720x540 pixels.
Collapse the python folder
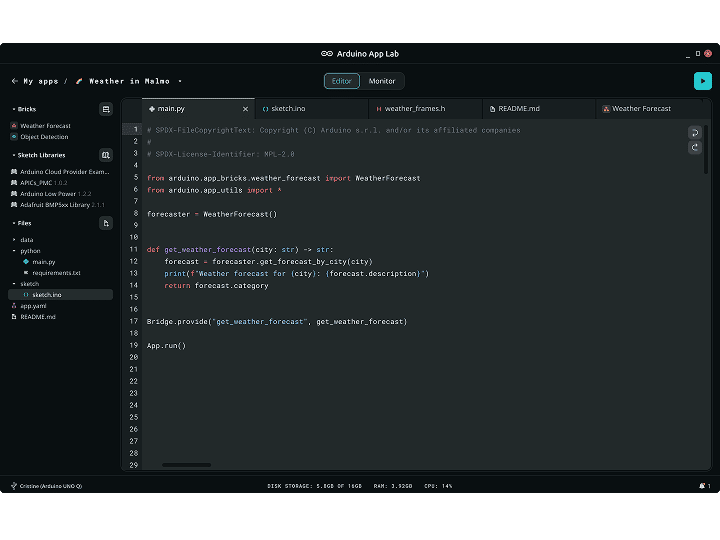click(x=14, y=251)
